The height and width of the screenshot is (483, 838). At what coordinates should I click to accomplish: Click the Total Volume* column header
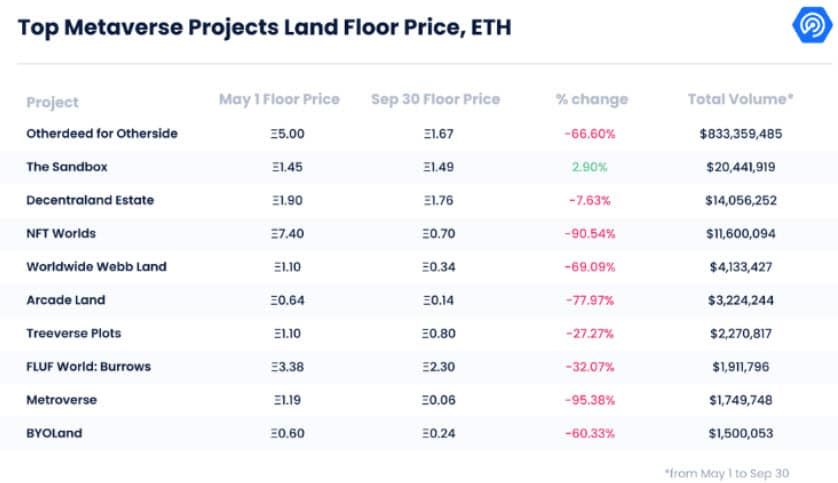pyautogui.click(x=740, y=99)
